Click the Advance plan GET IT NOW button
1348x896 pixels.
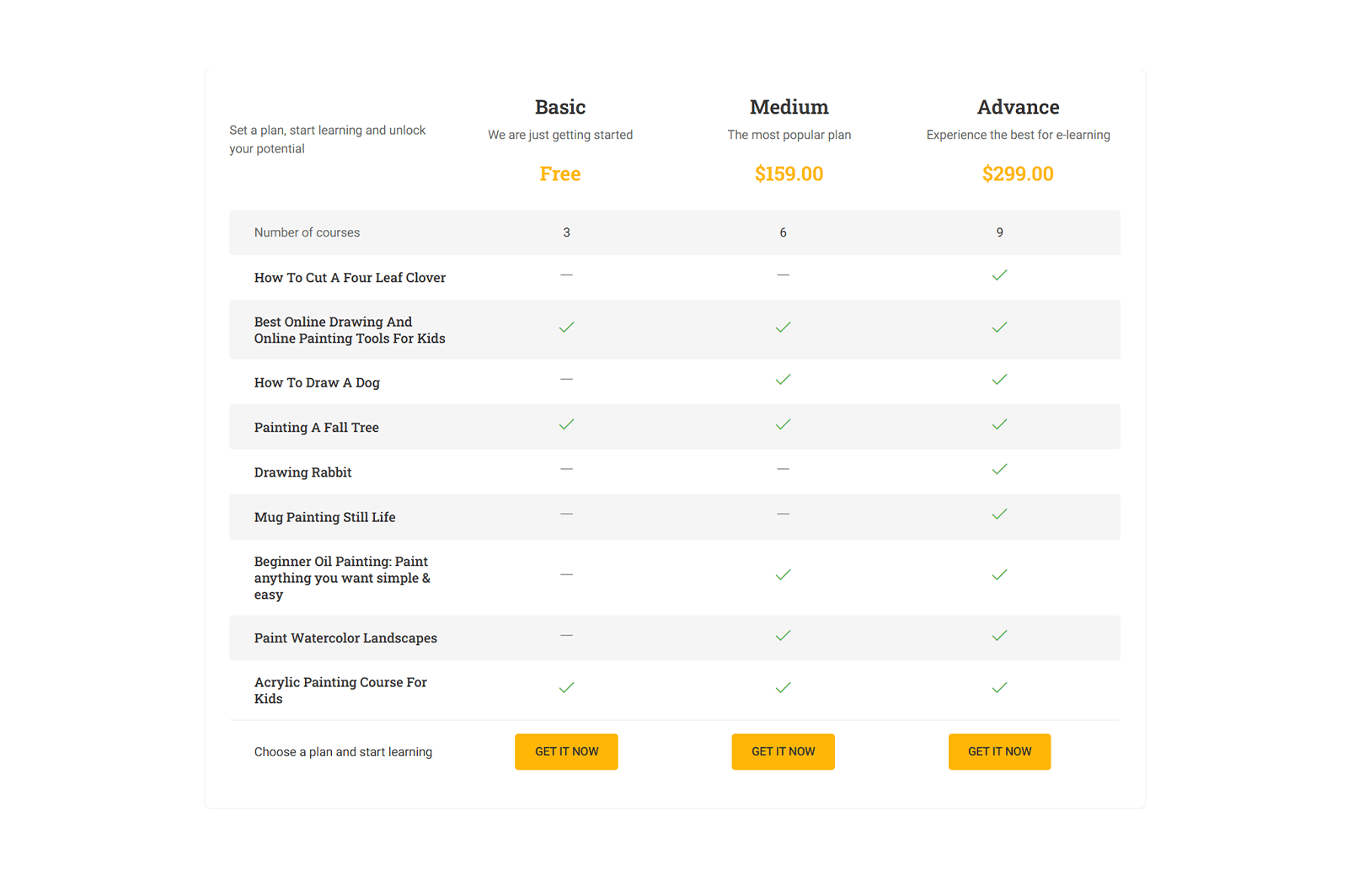point(999,751)
